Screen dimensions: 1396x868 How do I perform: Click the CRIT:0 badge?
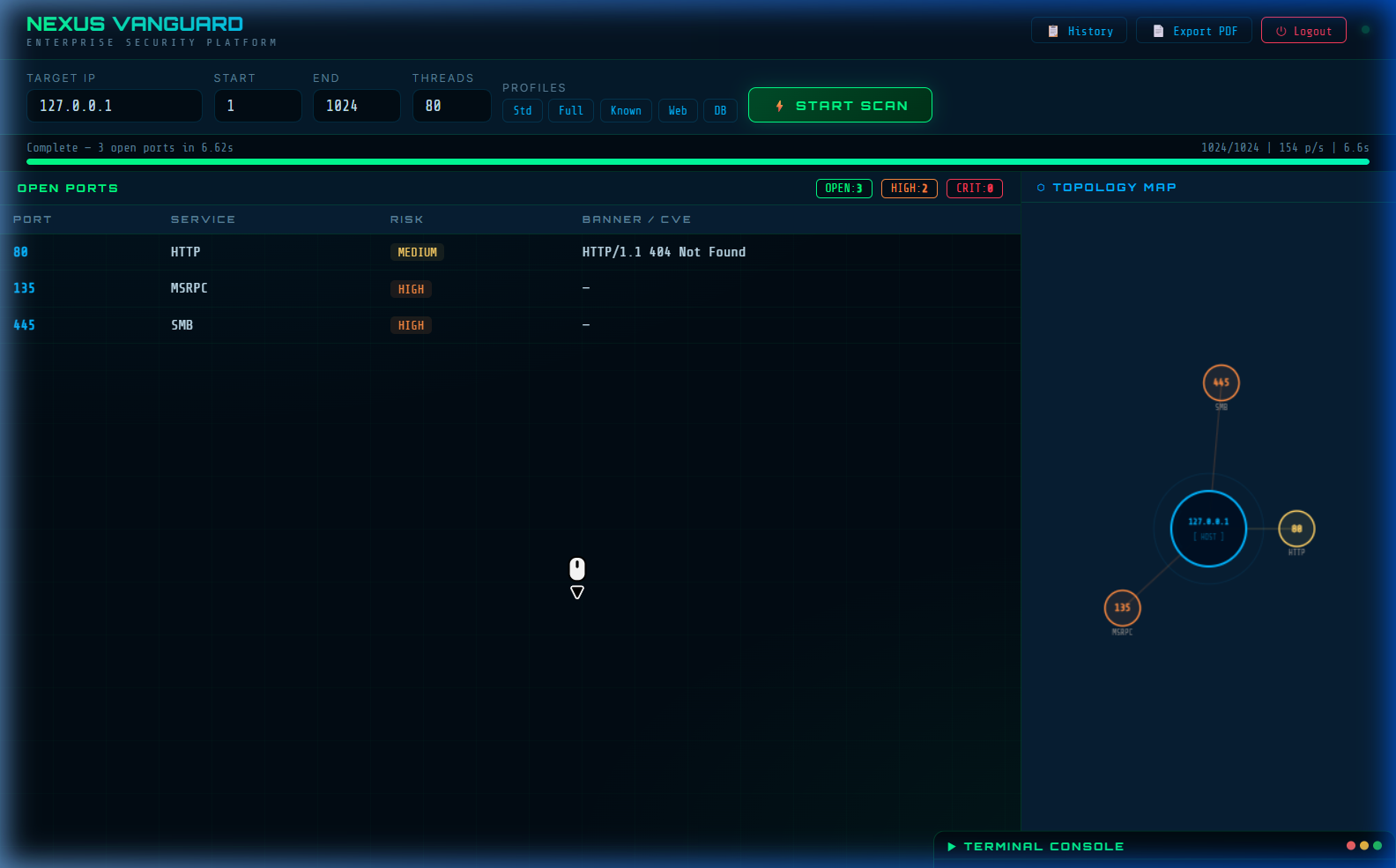point(975,189)
